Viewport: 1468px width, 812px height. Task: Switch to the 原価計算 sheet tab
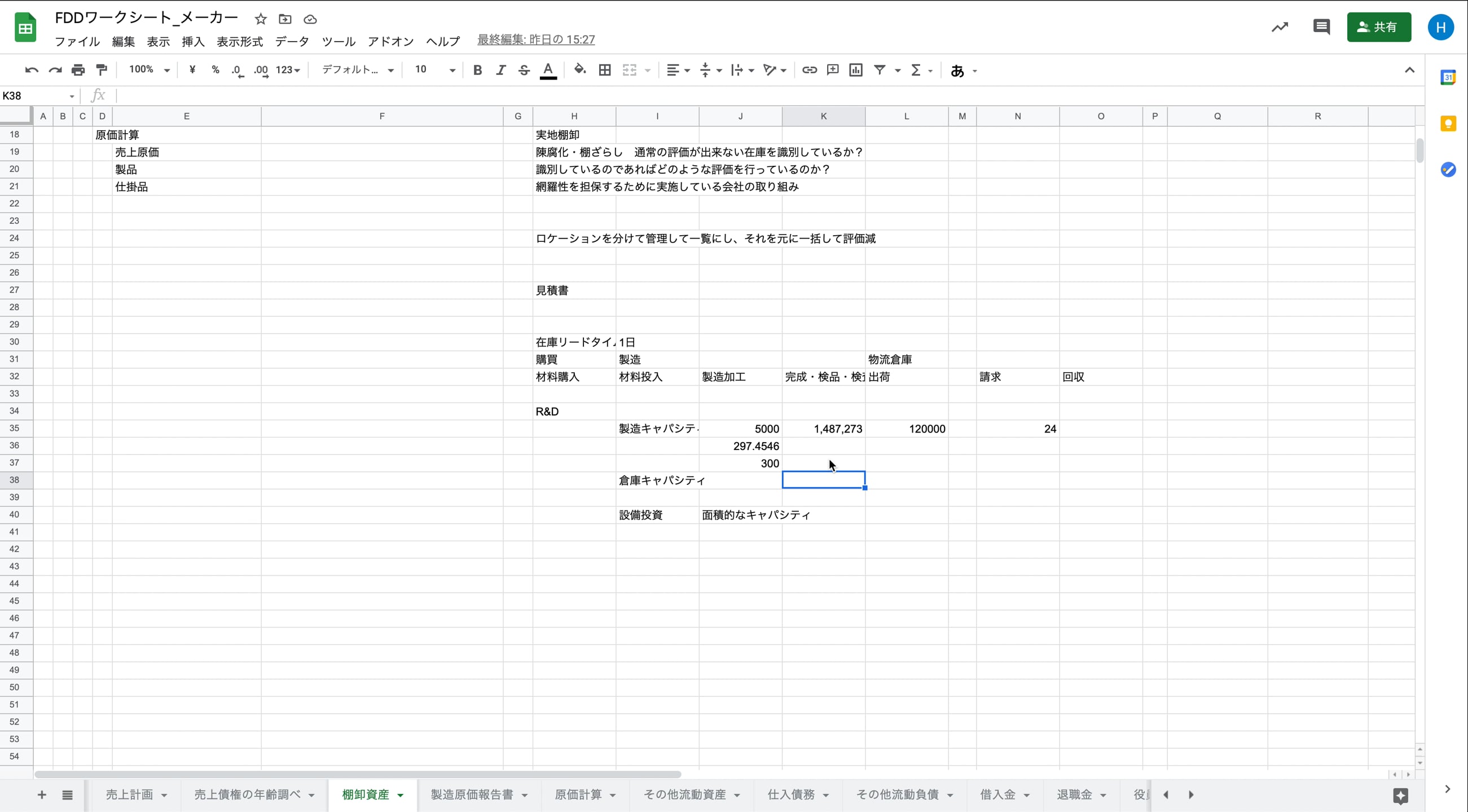tap(579, 795)
